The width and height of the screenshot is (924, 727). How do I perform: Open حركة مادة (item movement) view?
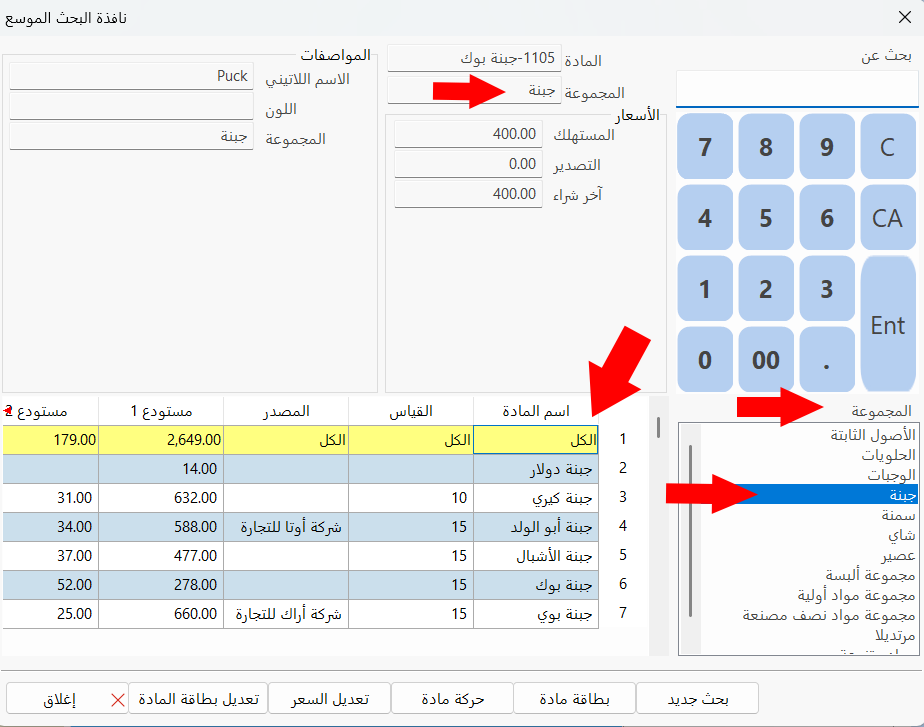[453, 698]
